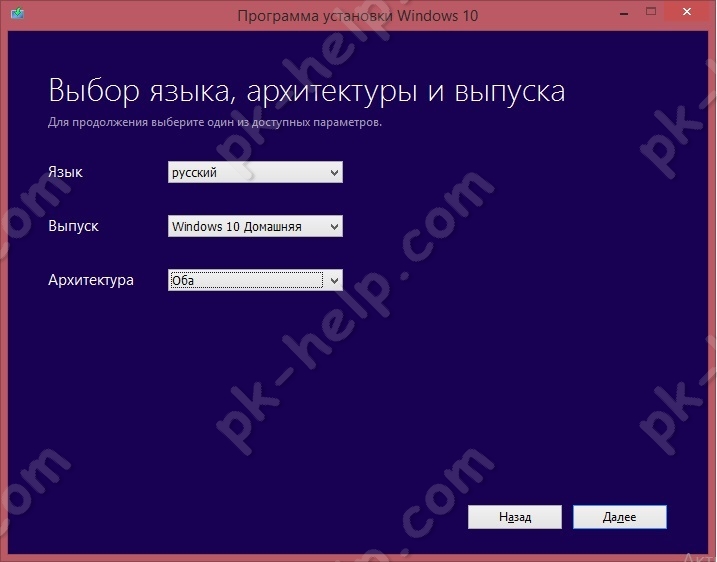717x562 pixels.
Task: Click the 'Архитектура' label
Action: click(x=91, y=280)
